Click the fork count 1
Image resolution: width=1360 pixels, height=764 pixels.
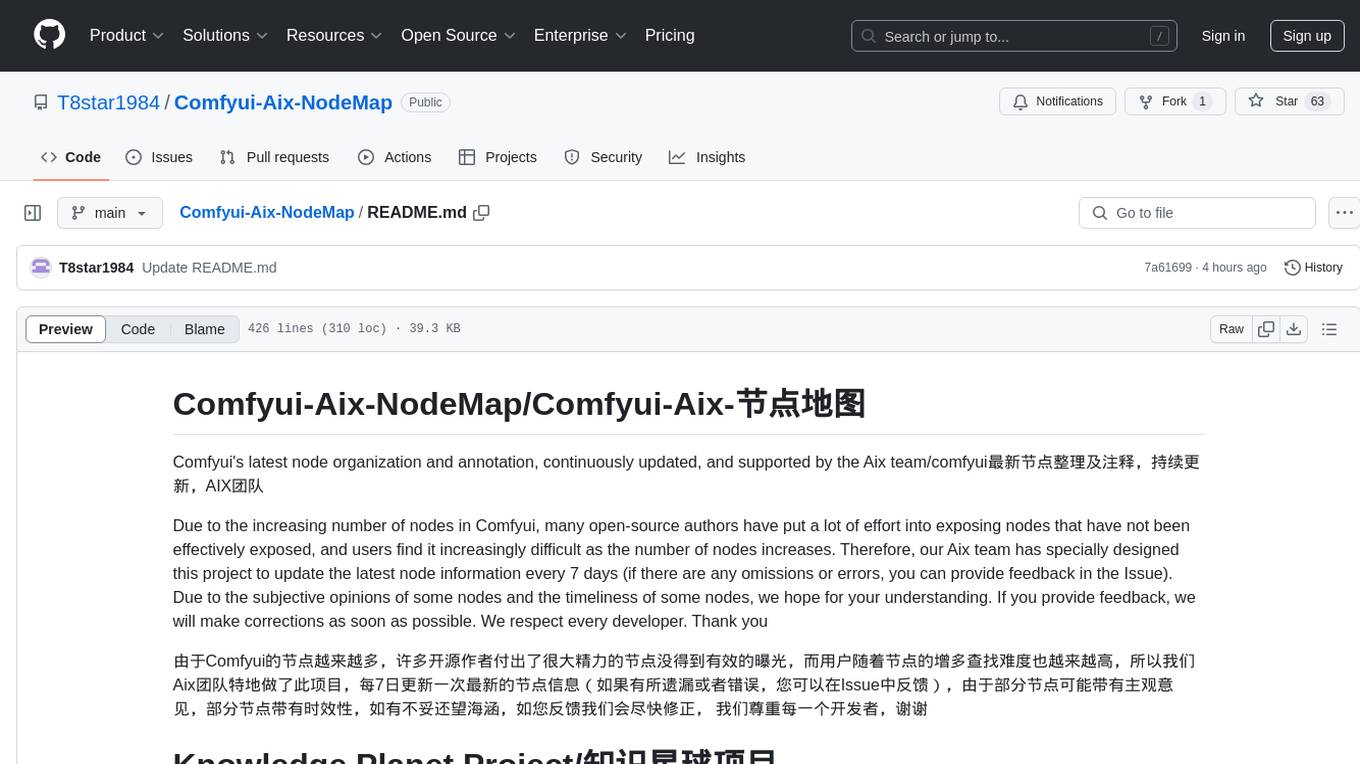click(x=1202, y=102)
